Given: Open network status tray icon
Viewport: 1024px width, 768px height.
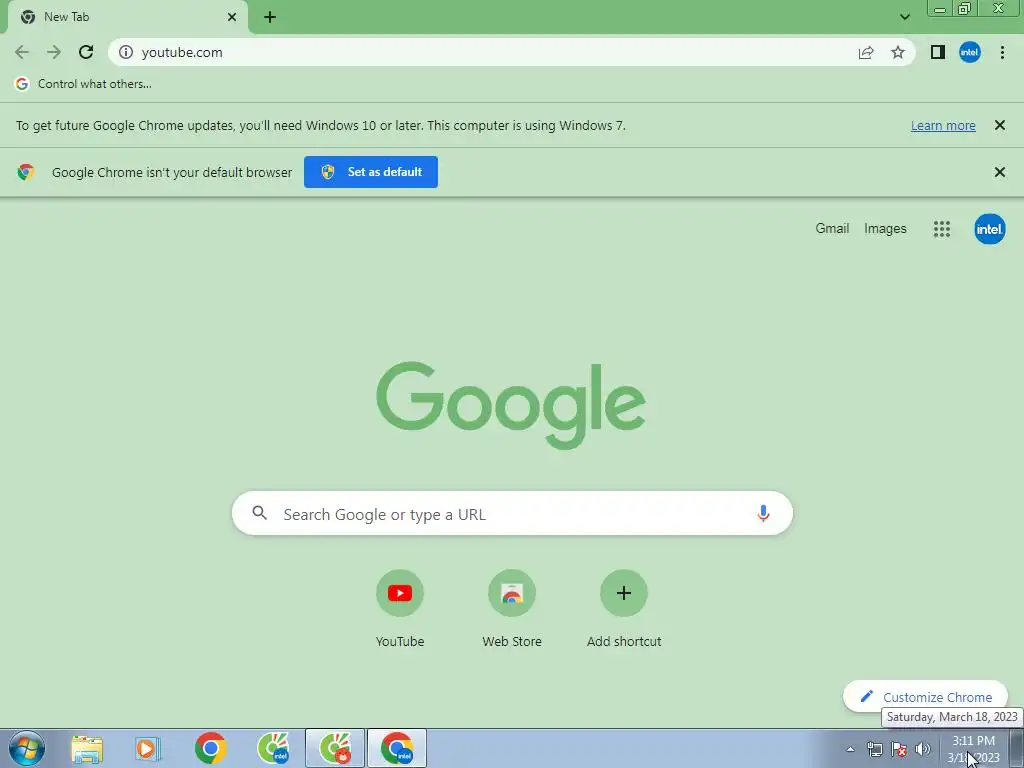Looking at the screenshot, I should click(x=874, y=749).
